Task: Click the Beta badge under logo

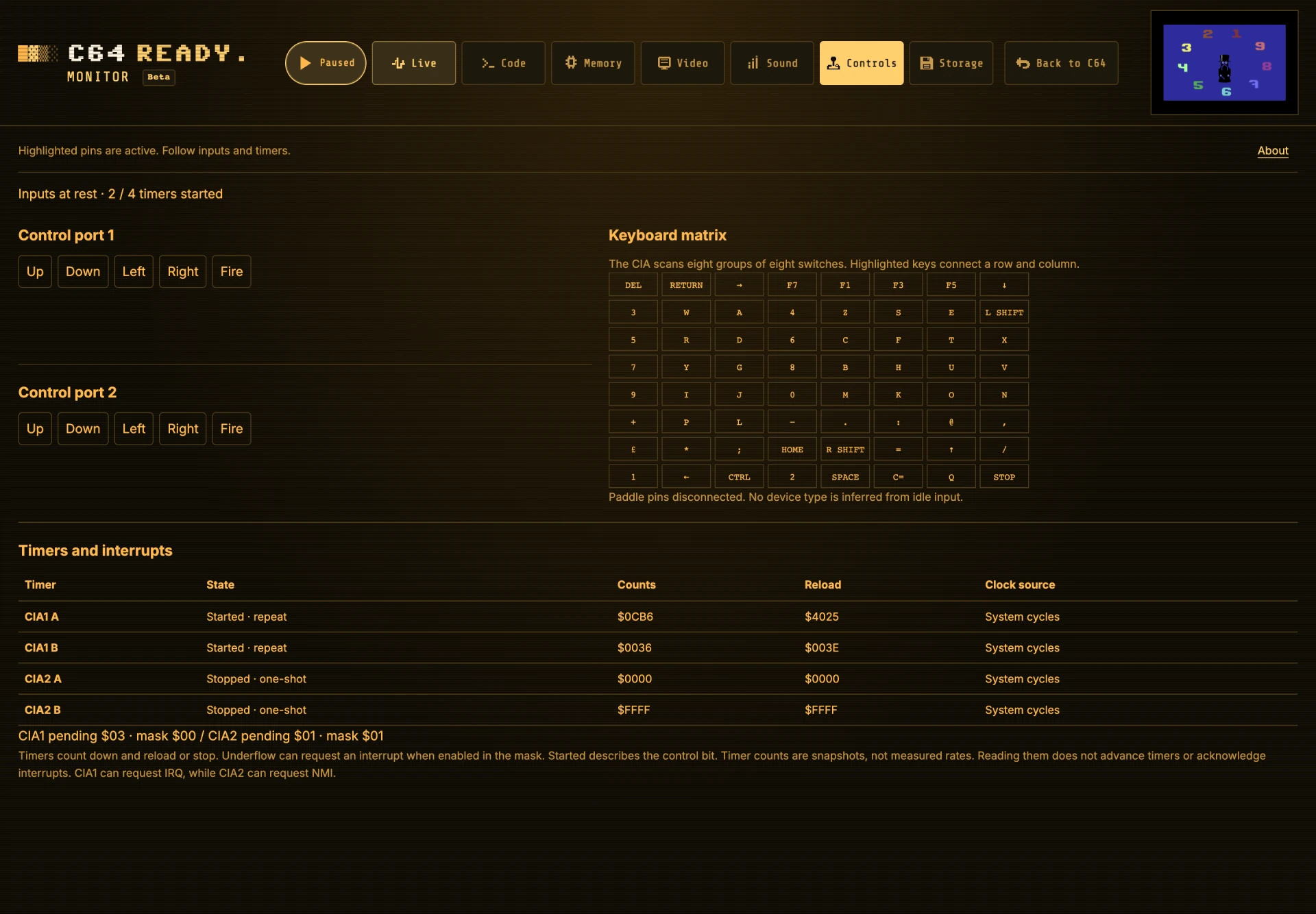Action: pos(159,77)
